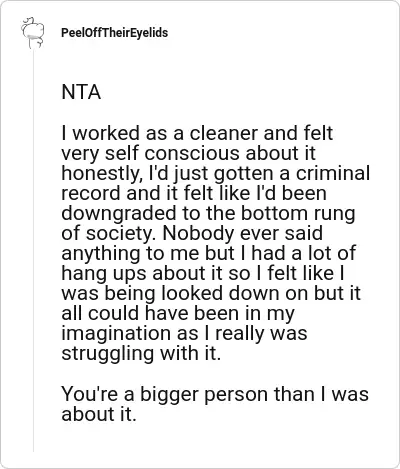The width and height of the screenshot is (400, 469).
Task: Click the line 'hang ups about it so I felt like I'
Action: click(x=203, y=273)
